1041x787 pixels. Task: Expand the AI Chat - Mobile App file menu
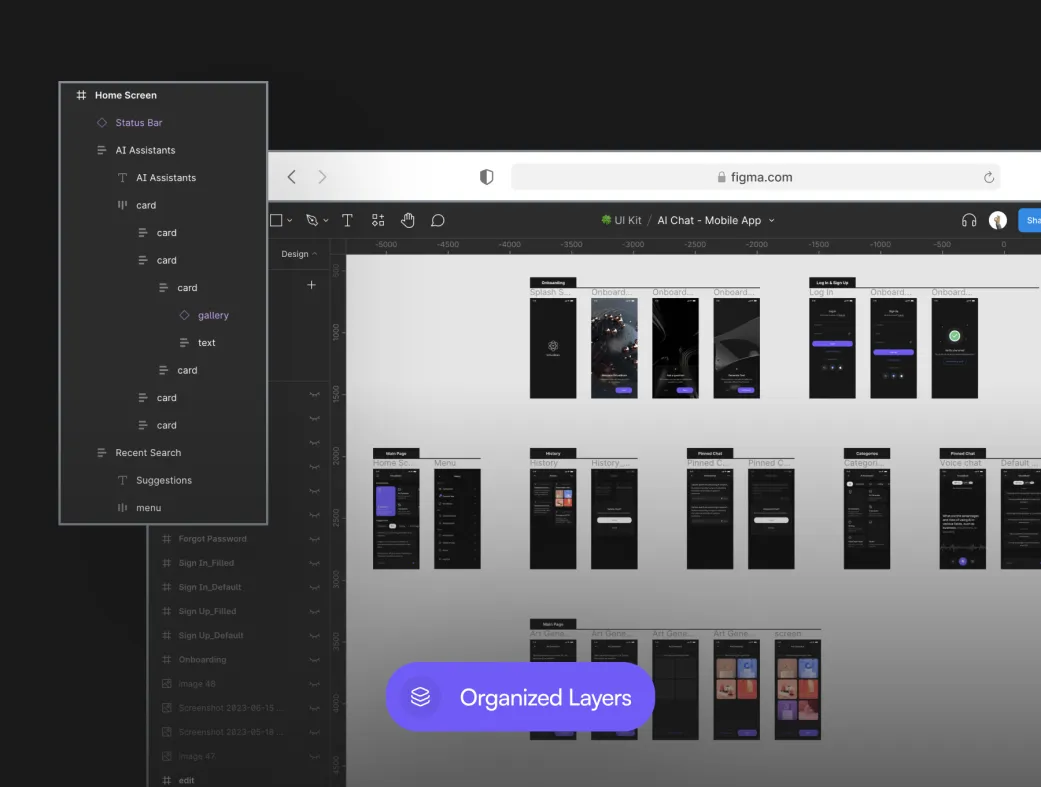[771, 220]
